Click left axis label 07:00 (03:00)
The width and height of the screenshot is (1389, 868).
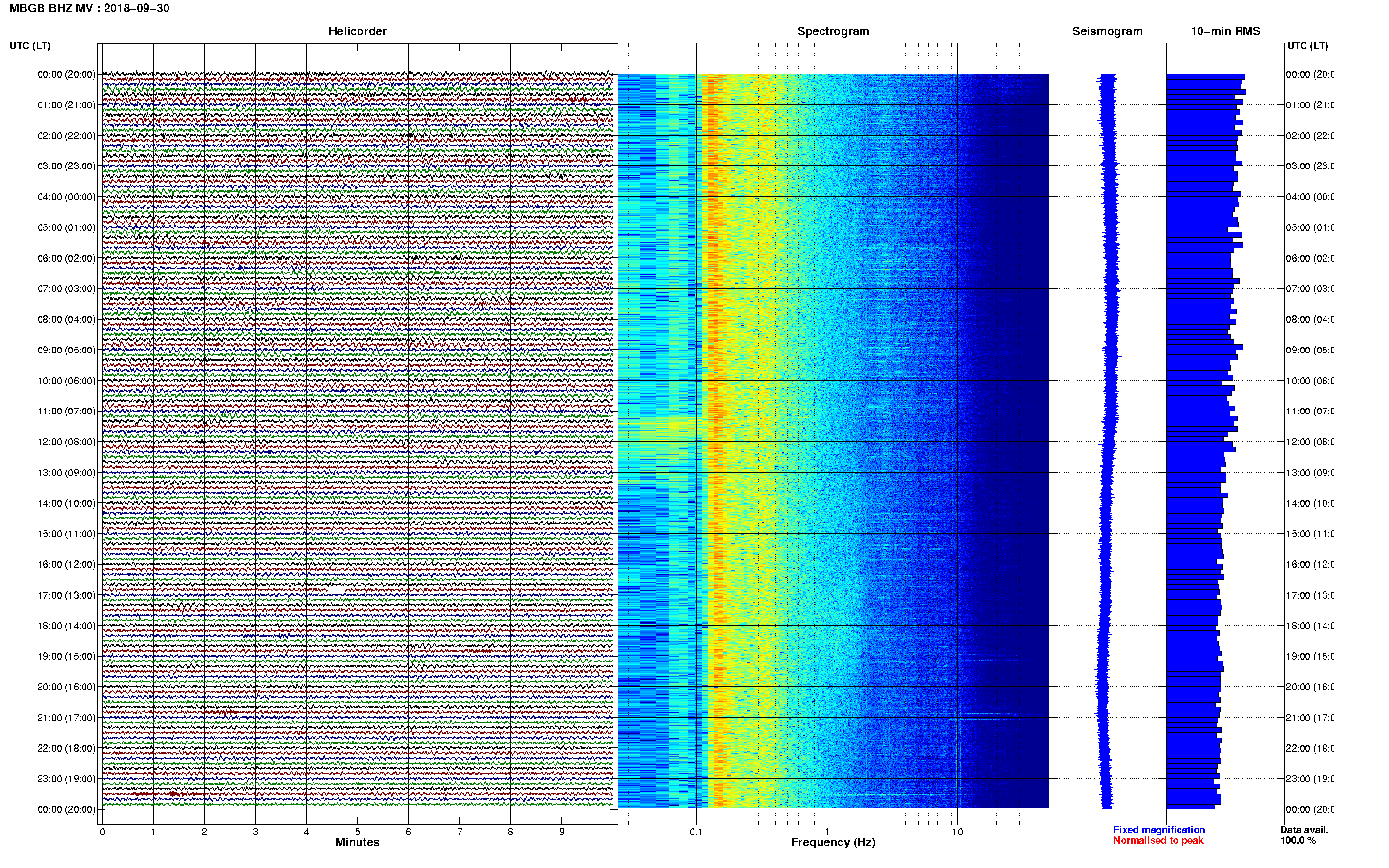tap(66, 288)
